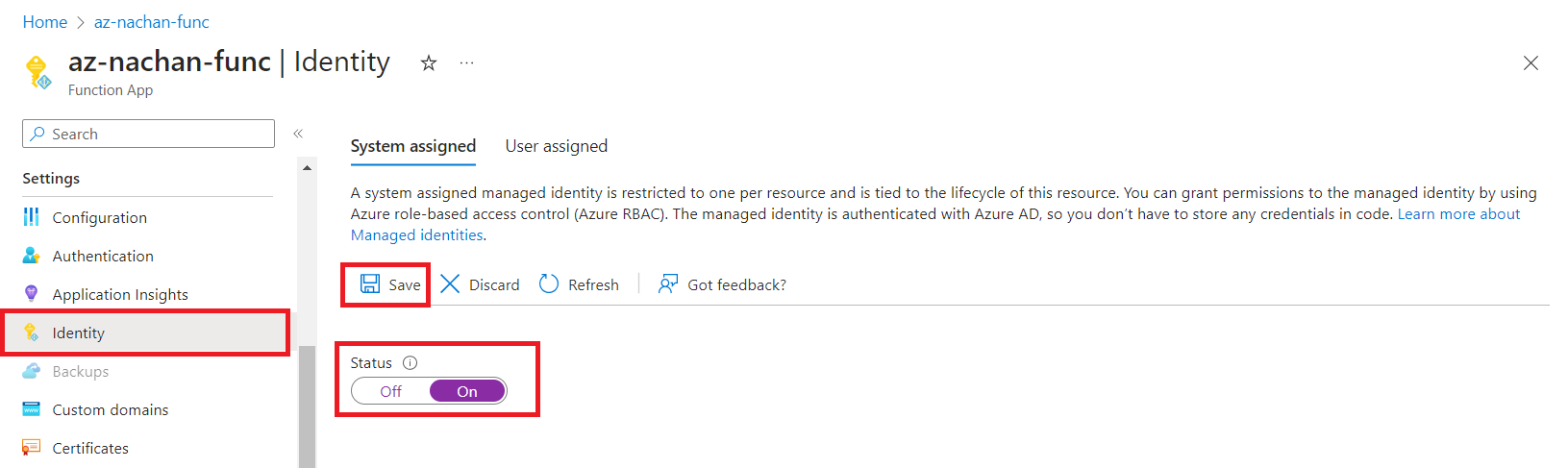The image size is (1568, 468).
Task: Click the Discard X icon
Action: pyautogui.click(x=450, y=283)
